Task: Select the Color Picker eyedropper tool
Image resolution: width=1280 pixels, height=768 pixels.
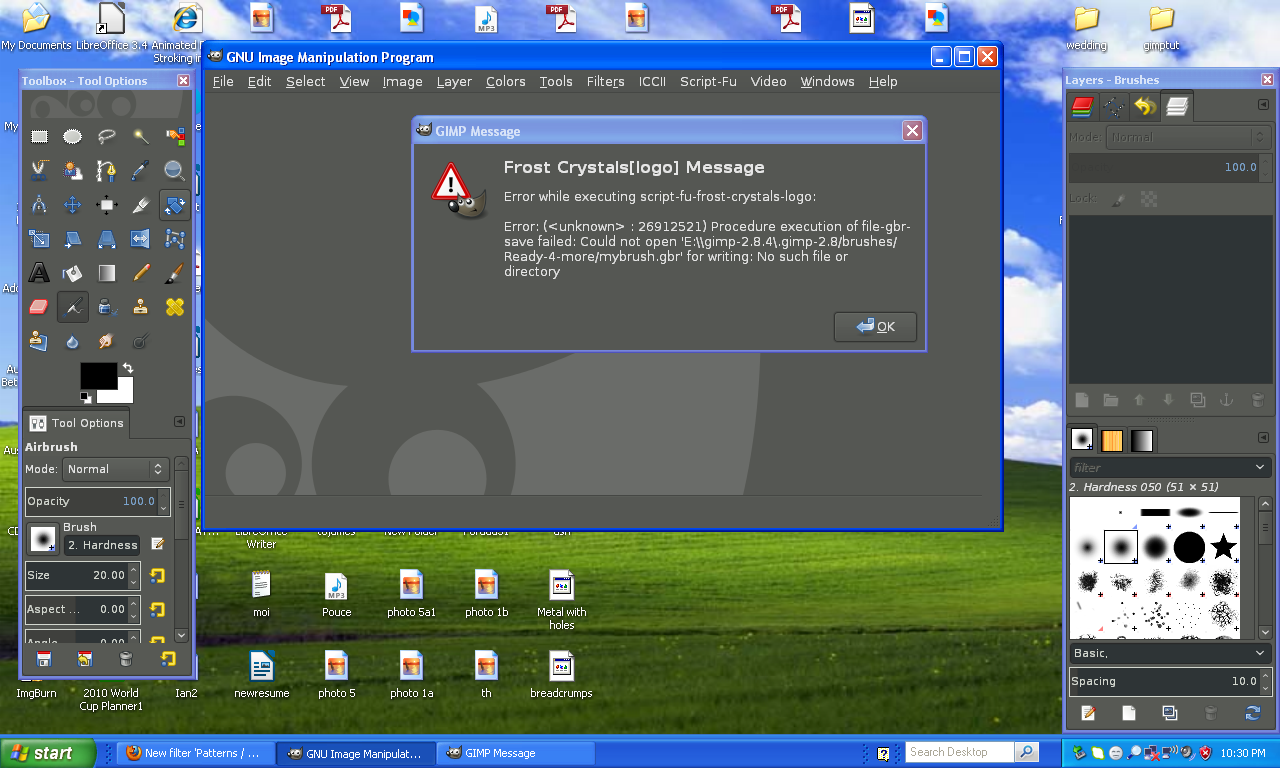Action: 141,171
